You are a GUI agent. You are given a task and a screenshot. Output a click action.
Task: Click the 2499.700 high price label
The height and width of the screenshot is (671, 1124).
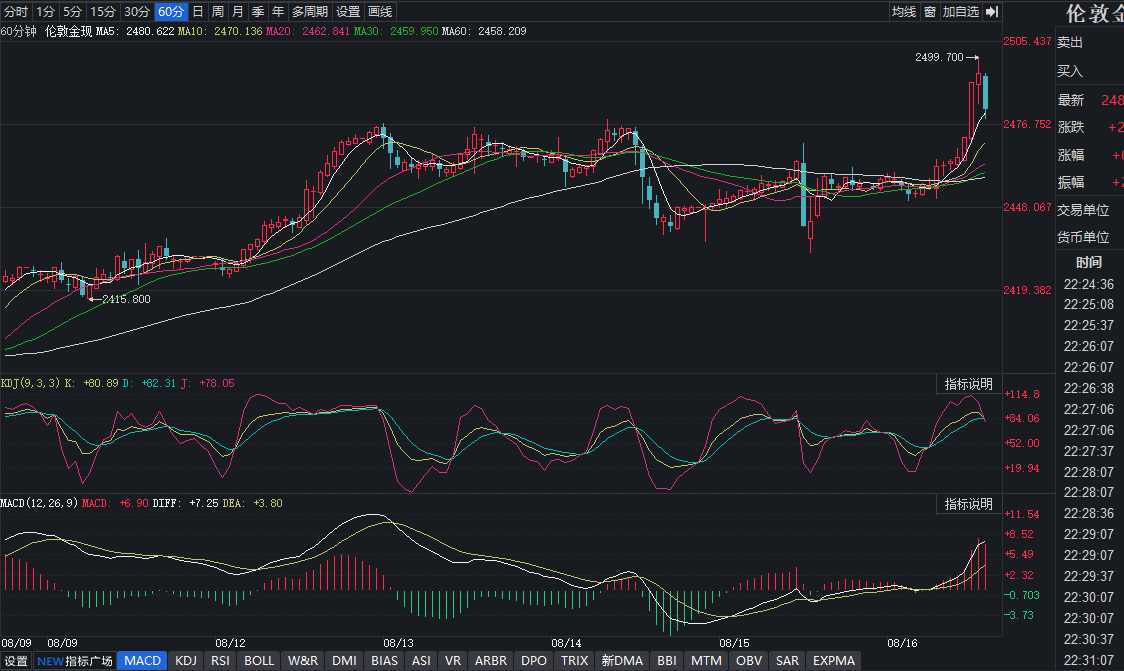(x=939, y=57)
